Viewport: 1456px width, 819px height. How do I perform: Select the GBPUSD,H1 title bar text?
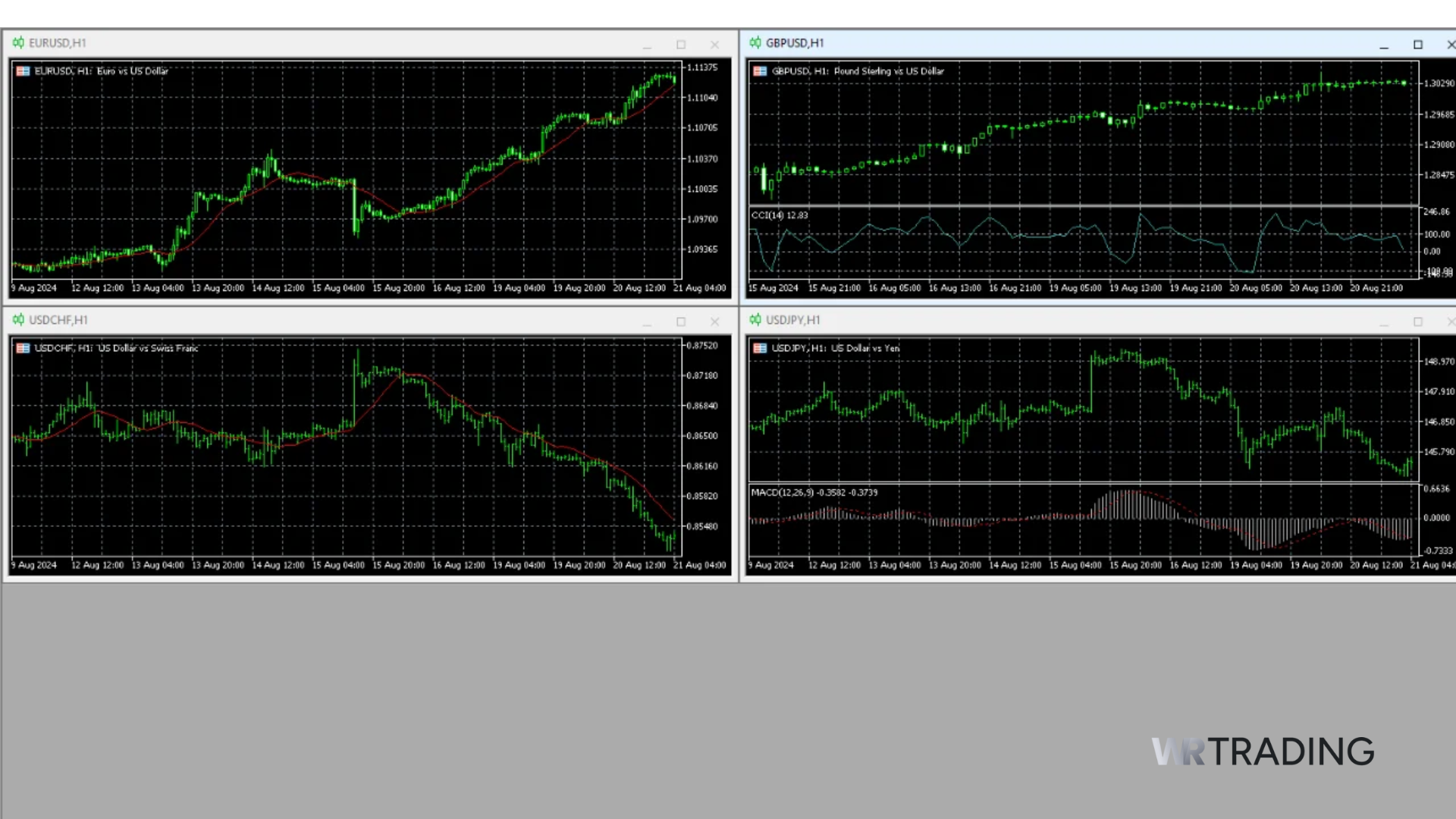coord(795,43)
